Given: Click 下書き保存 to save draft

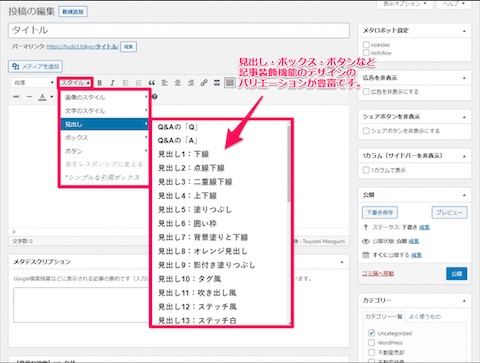Looking at the screenshot, I should click(380, 212).
